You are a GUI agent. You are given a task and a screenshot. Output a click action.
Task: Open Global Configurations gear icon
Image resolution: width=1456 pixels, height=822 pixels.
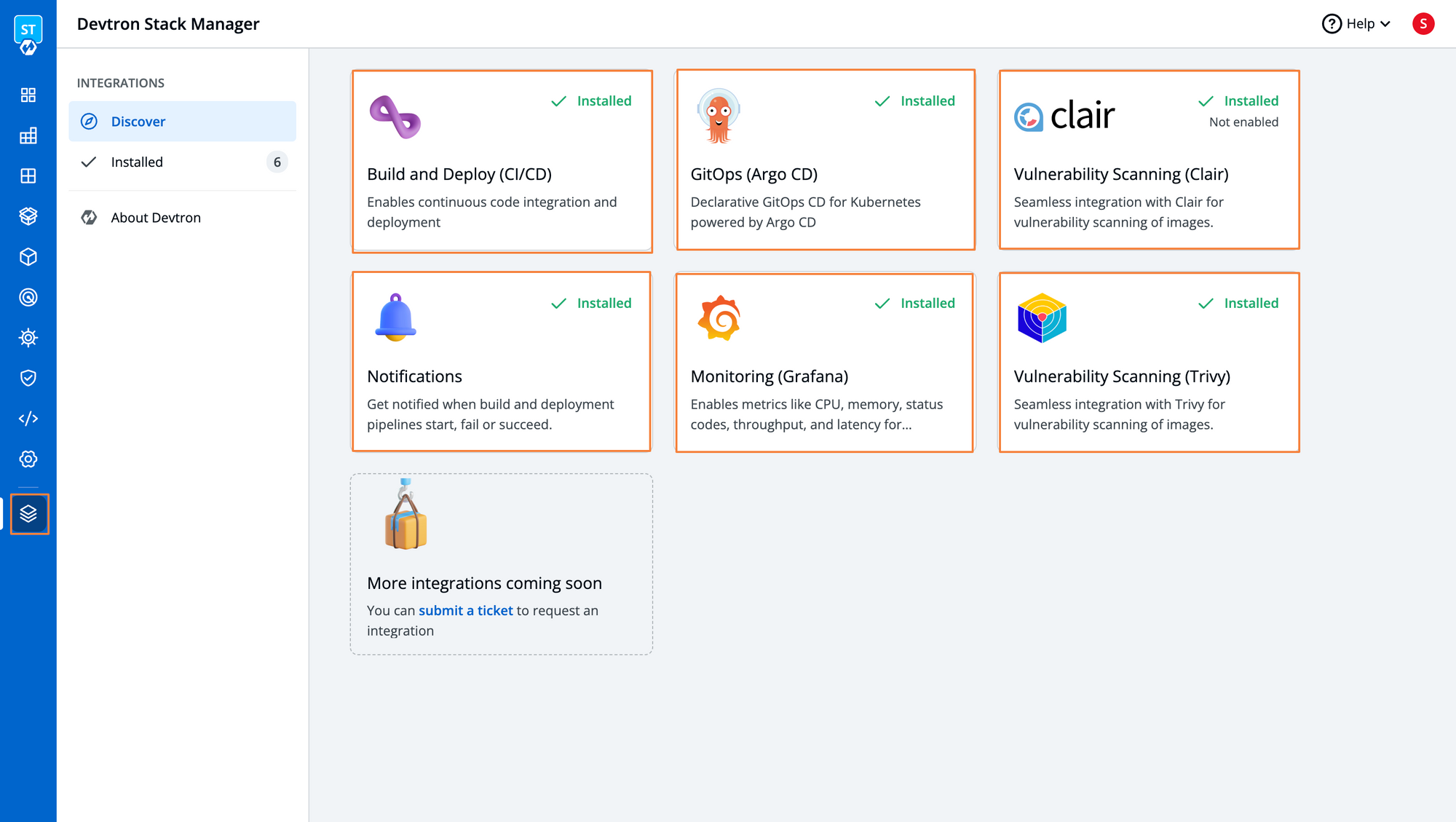[x=28, y=459]
